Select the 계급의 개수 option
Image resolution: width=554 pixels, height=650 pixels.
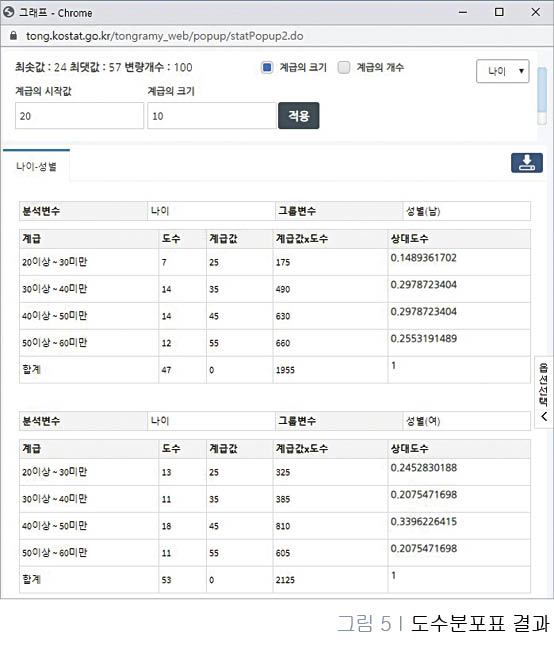[344, 67]
